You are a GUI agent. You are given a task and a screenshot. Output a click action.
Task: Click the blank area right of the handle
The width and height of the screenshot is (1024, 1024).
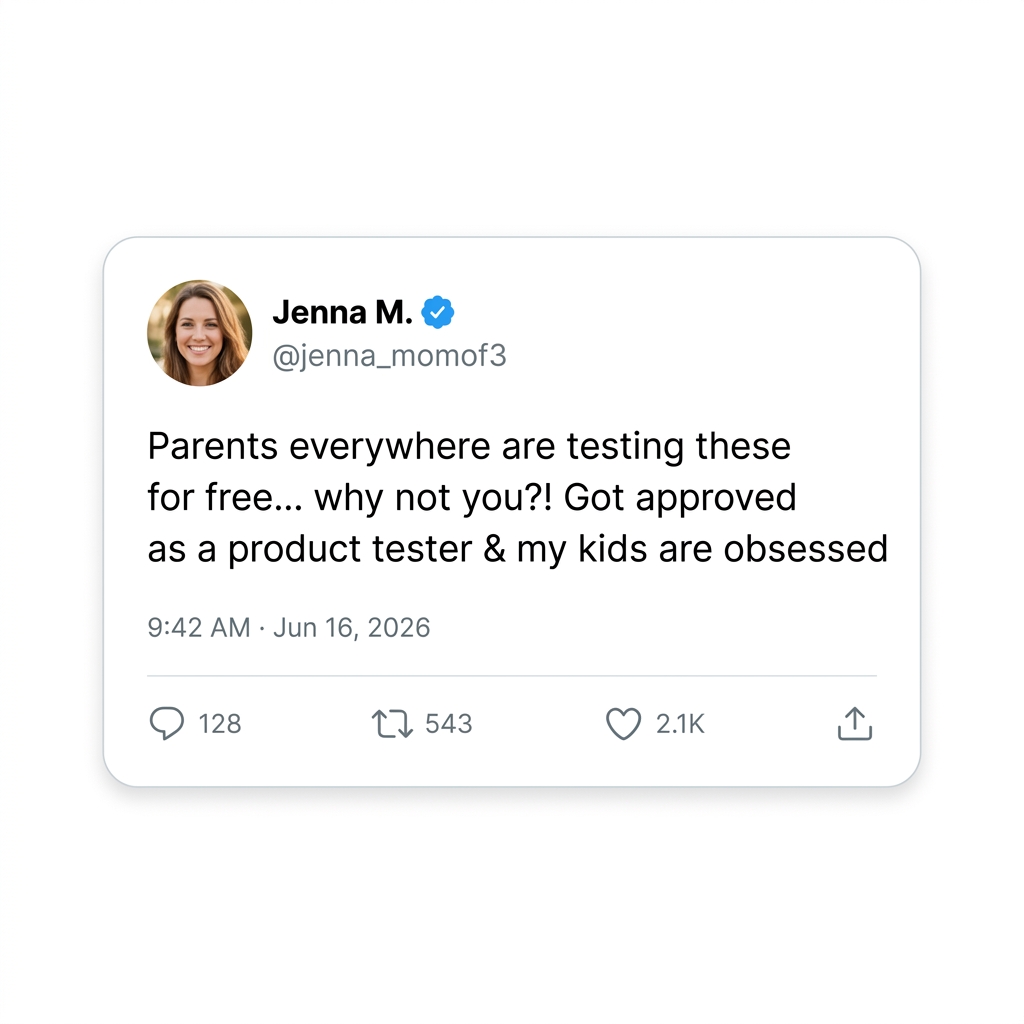click(692, 356)
